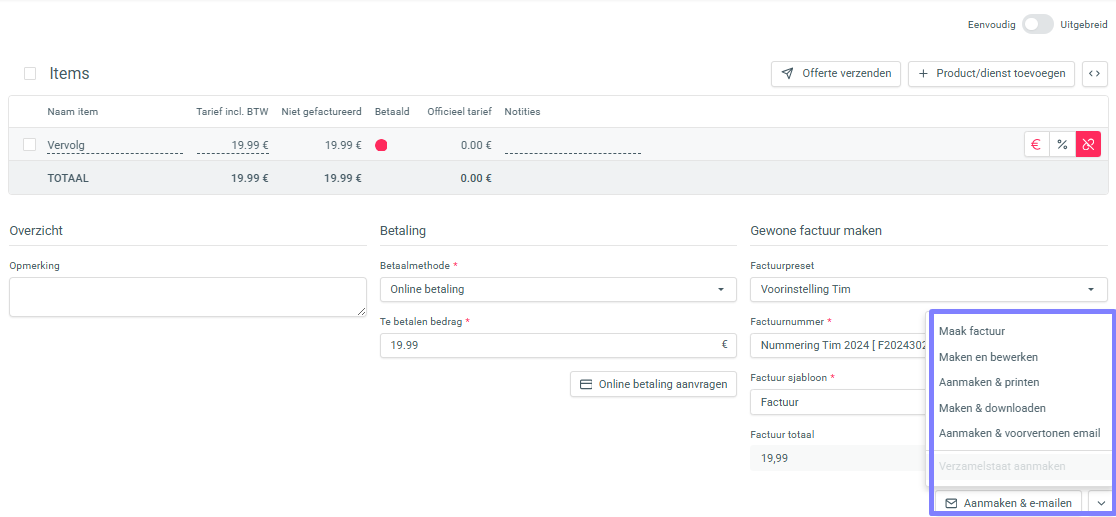Choose Maken en bewerken menu option
This screenshot has height=517, width=1116.
click(x=988, y=357)
